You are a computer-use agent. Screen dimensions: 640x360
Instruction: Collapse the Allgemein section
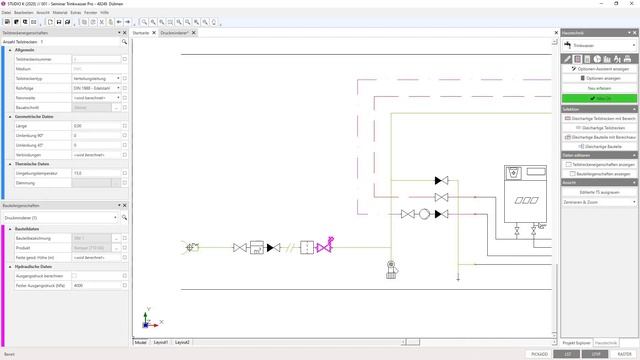pyautogui.click(x=10, y=50)
